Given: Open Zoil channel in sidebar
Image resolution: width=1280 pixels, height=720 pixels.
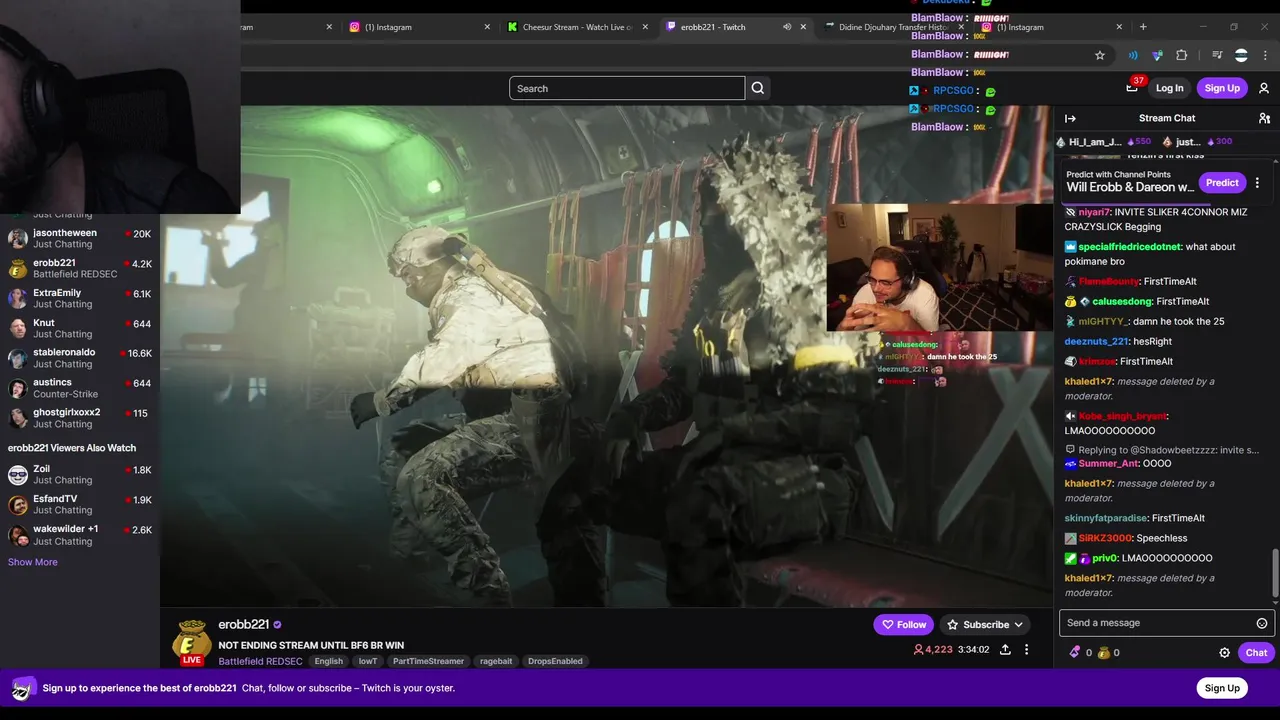Looking at the screenshot, I should 80,474.
